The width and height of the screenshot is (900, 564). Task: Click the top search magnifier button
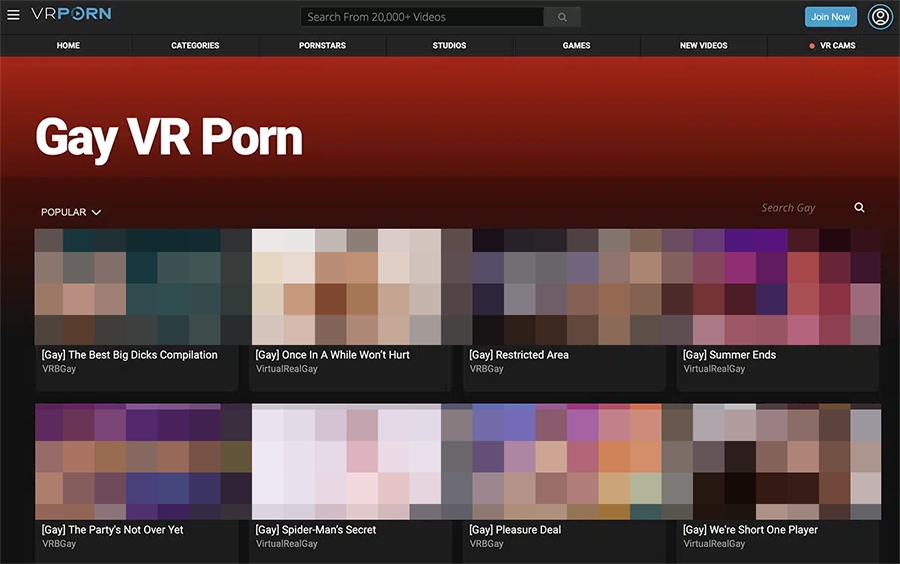coord(562,17)
